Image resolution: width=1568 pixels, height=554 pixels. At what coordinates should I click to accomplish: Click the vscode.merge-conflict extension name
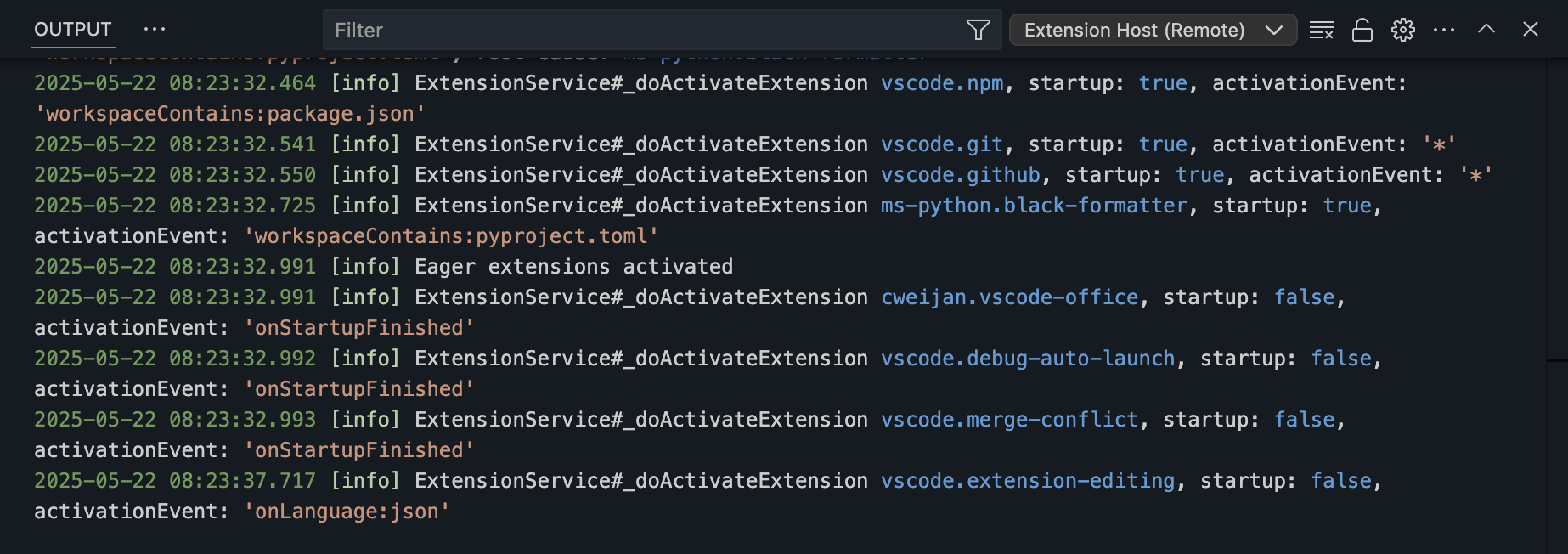point(1009,420)
